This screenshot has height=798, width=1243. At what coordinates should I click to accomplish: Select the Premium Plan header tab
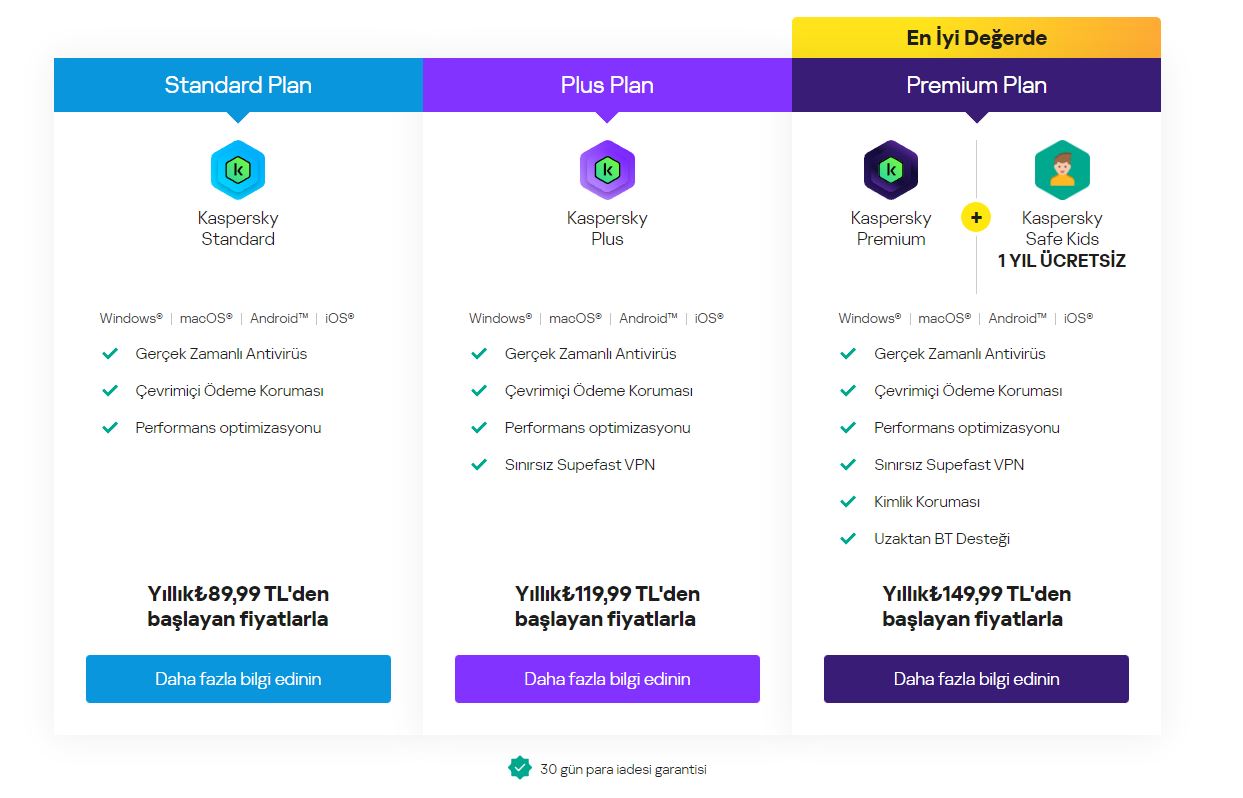(976, 85)
